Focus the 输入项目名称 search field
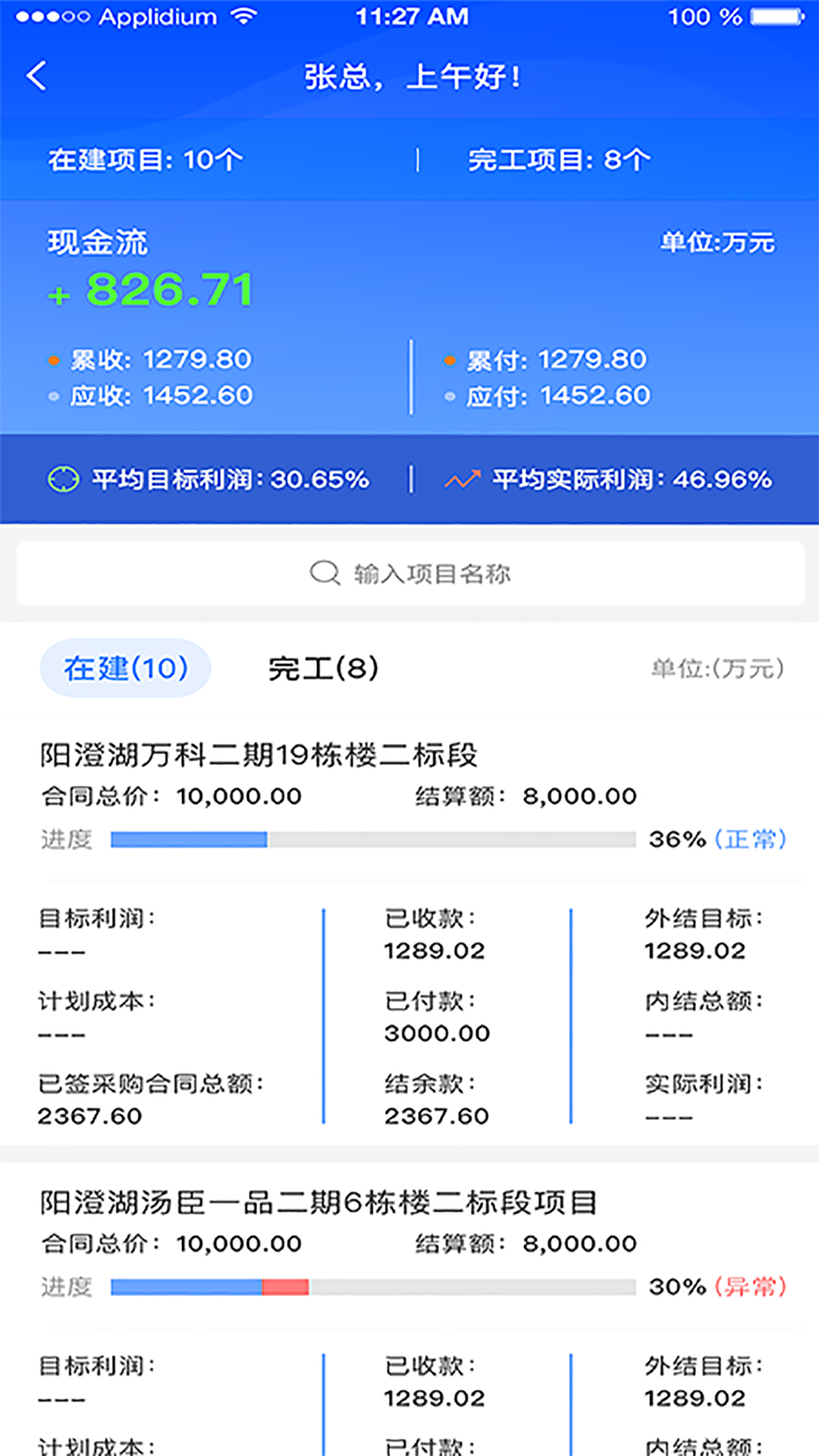 431,574
